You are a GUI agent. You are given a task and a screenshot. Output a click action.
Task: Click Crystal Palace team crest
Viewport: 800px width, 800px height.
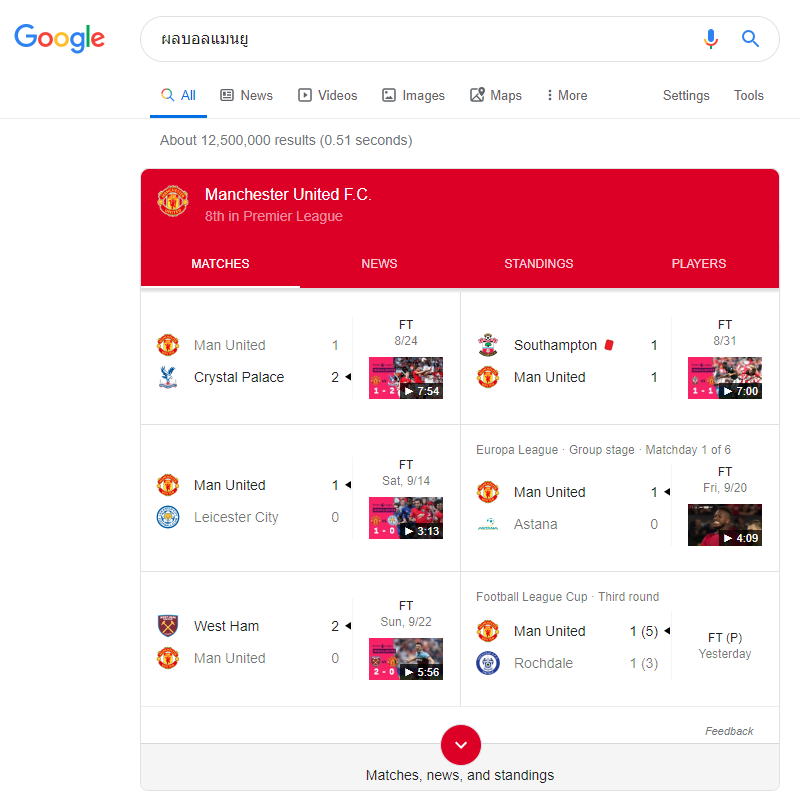tap(168, 377)
